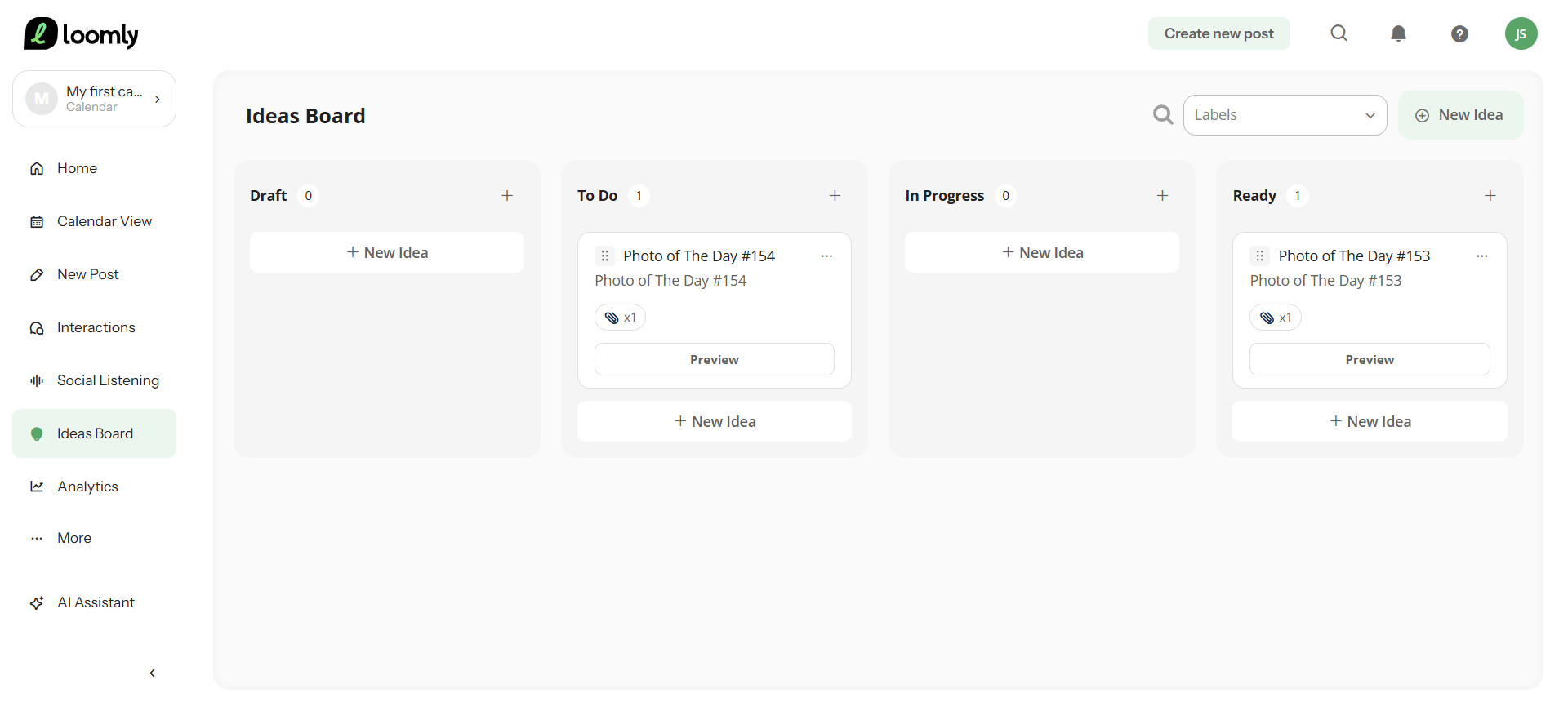1568x711 pixels.
Task: Expand the My first calendar switcher
Action: click(x=95, y=99)
